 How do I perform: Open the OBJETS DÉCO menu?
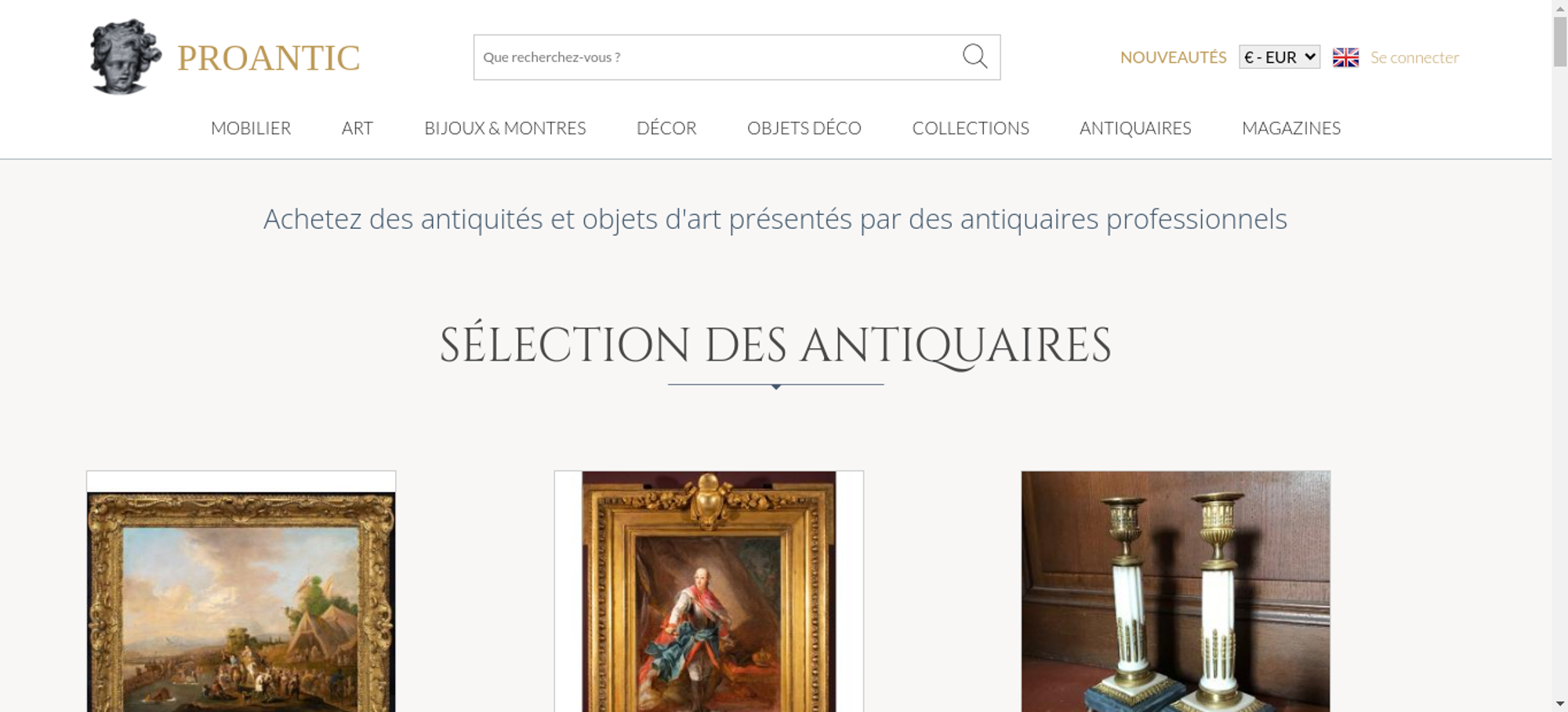(804, 128)
